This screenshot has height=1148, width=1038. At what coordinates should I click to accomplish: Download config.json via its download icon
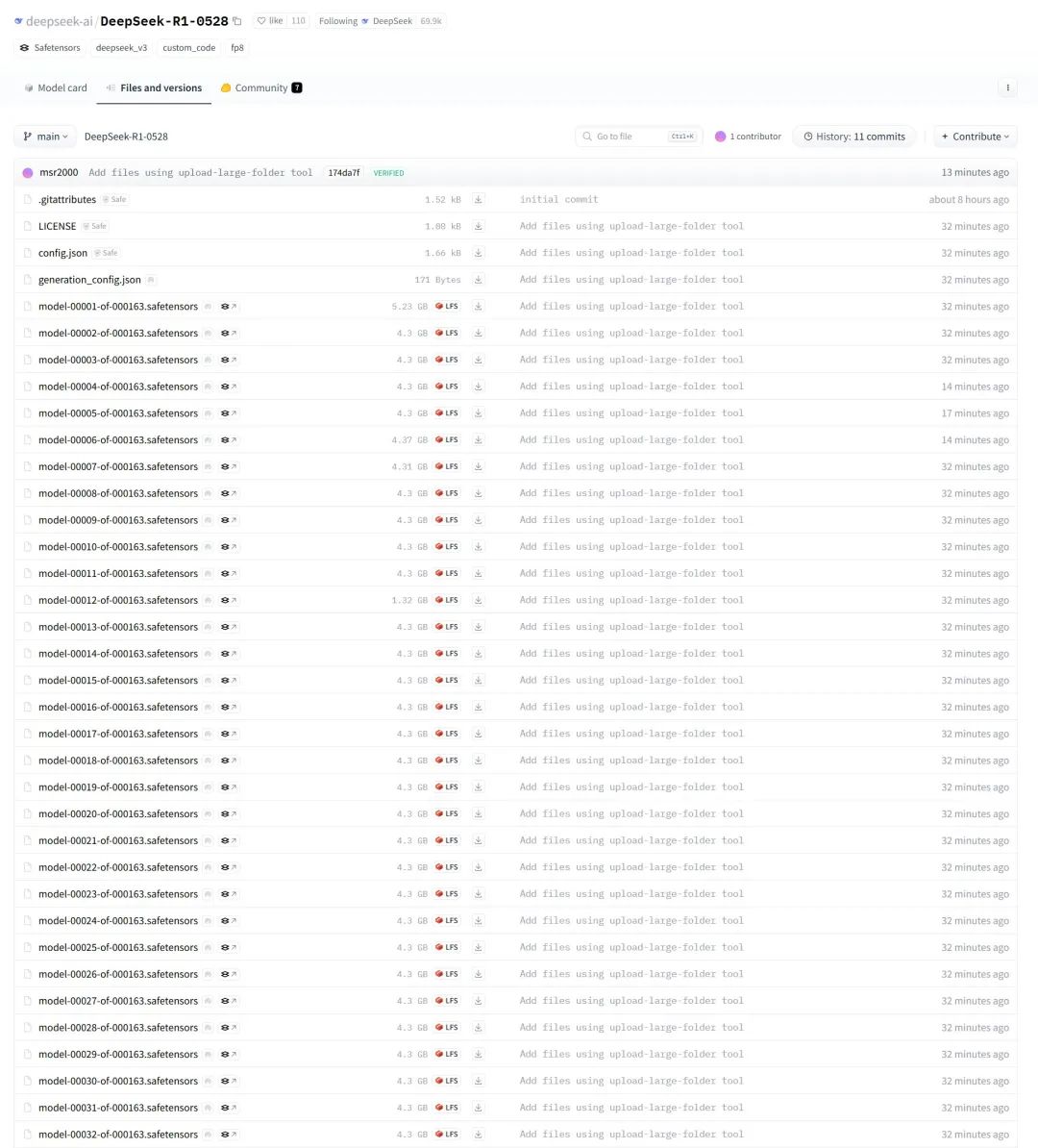[x=478, y=253]
